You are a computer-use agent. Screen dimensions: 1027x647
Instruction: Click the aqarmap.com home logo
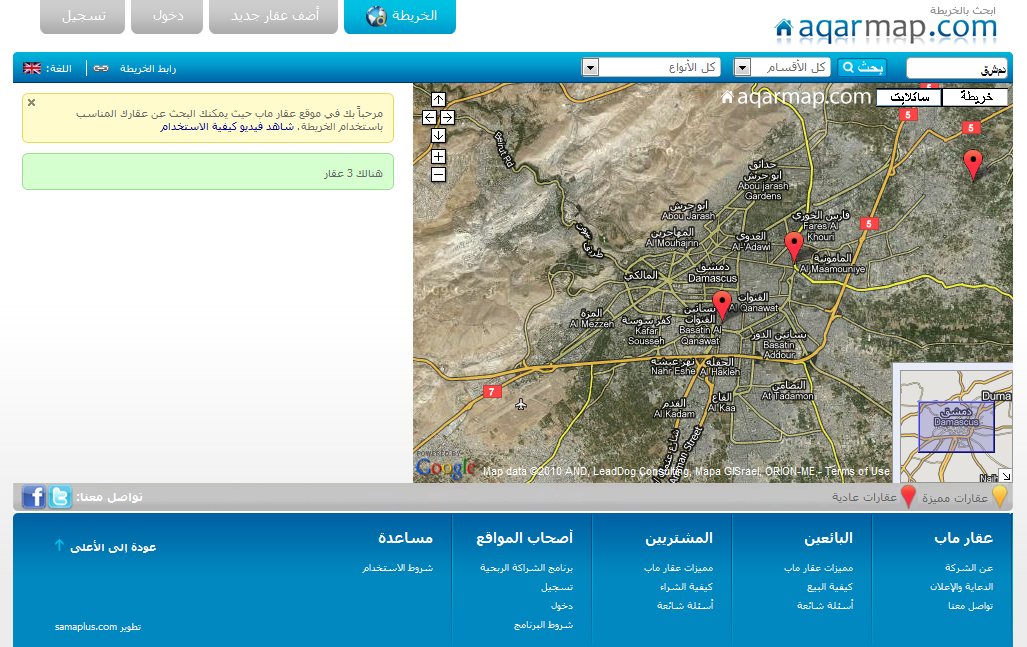pos(885,28)
